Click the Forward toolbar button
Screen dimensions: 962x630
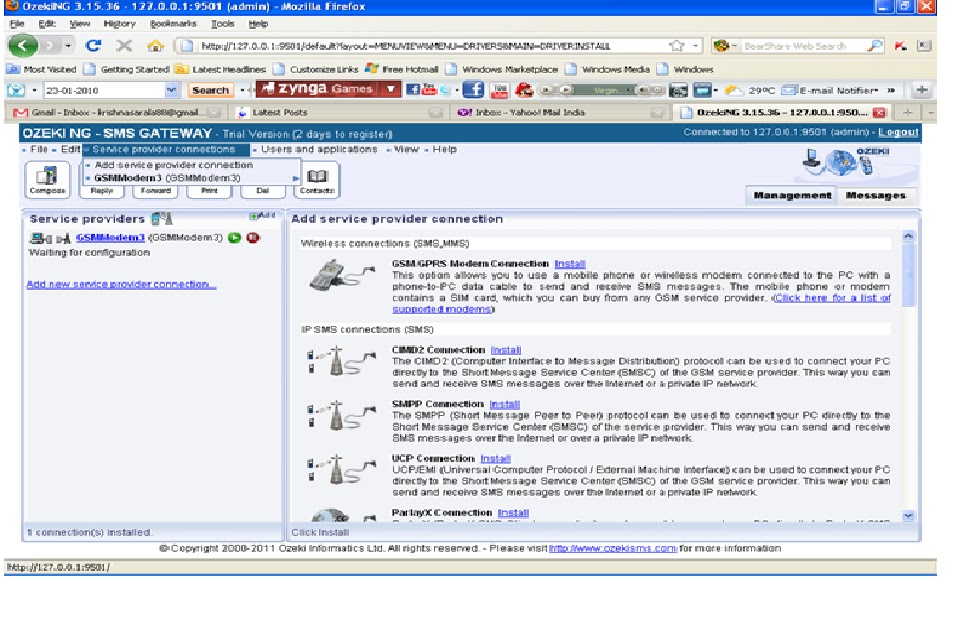156,191
